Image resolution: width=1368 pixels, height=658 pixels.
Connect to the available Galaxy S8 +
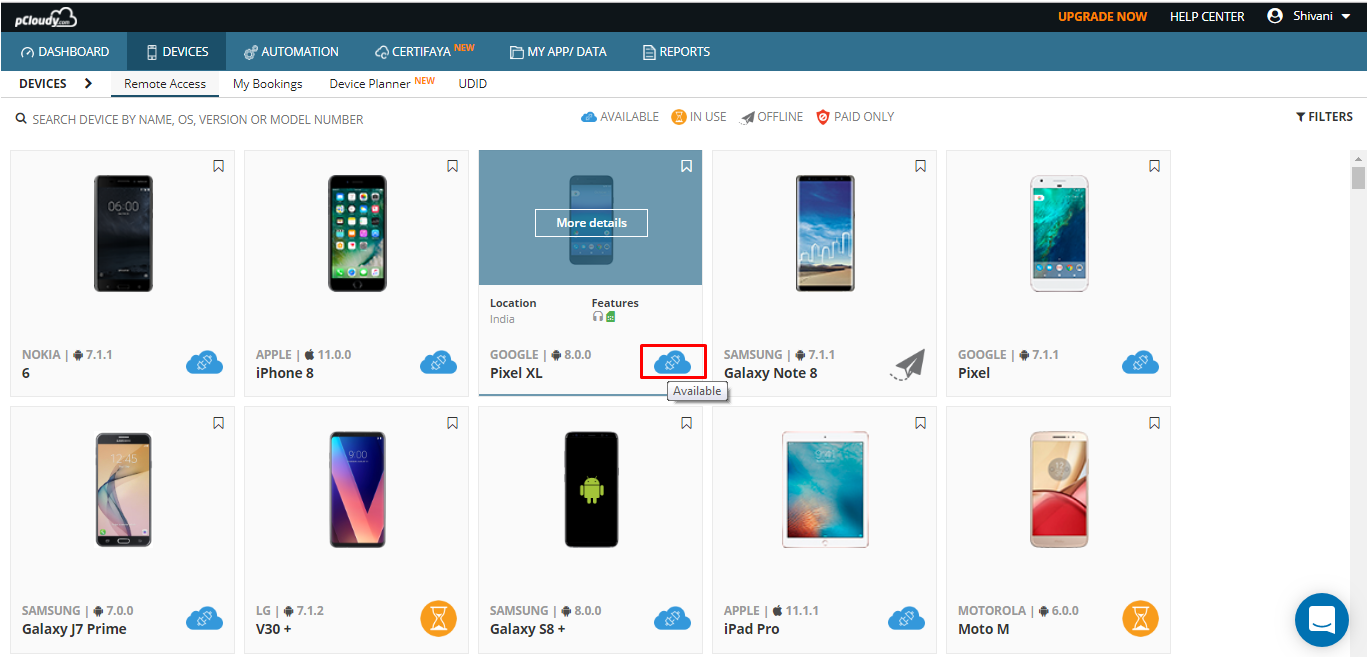[672, 619]
